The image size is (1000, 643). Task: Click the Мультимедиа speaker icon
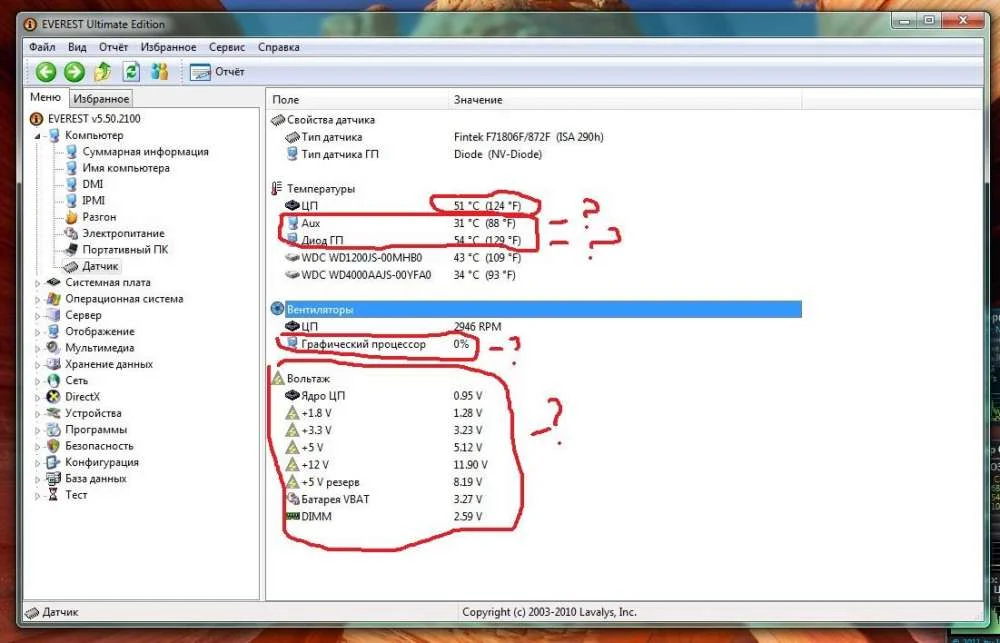tap(54, 348)
